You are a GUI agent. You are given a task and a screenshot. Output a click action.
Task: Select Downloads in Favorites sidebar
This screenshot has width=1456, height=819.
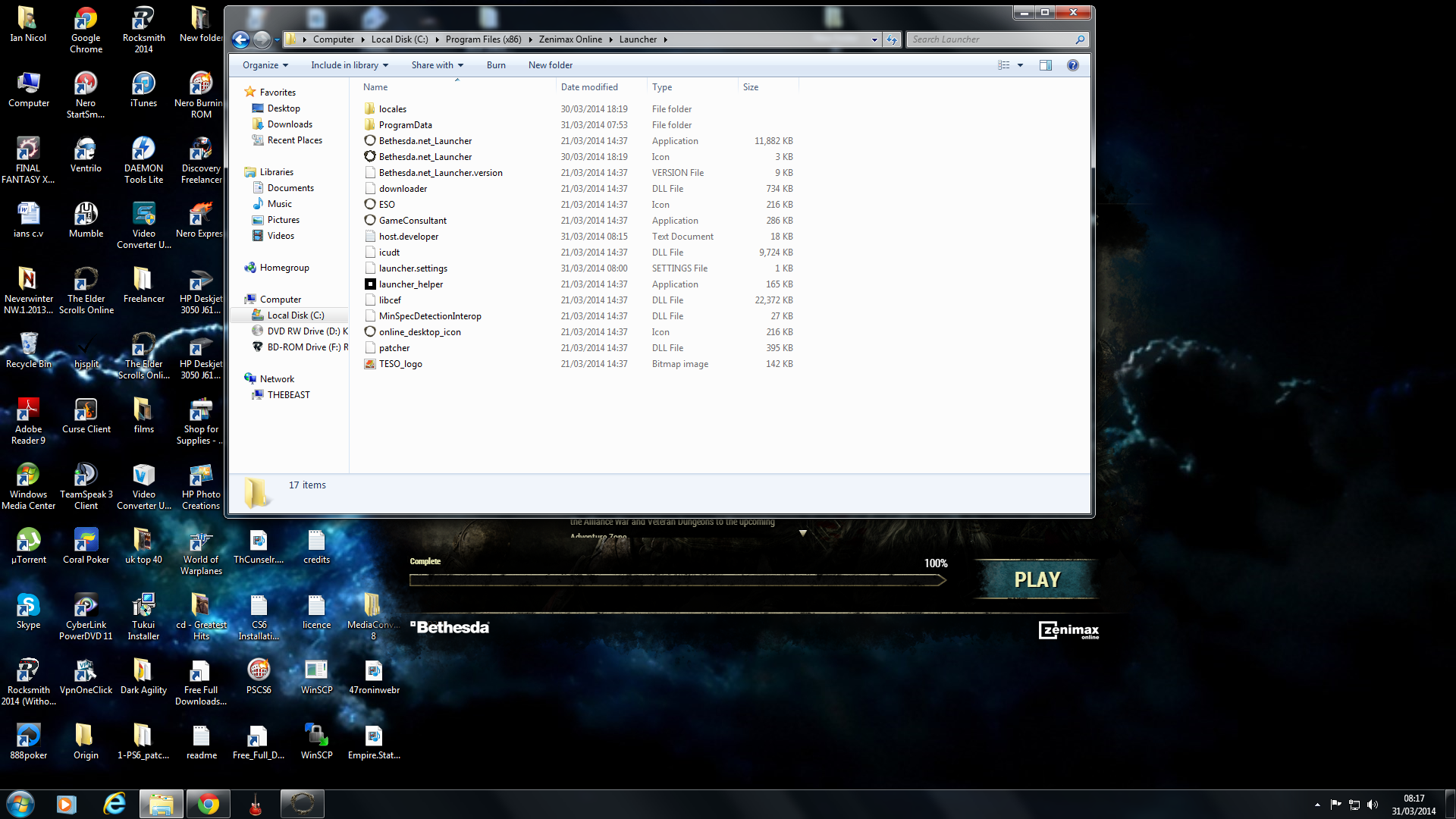click(289, 124)
